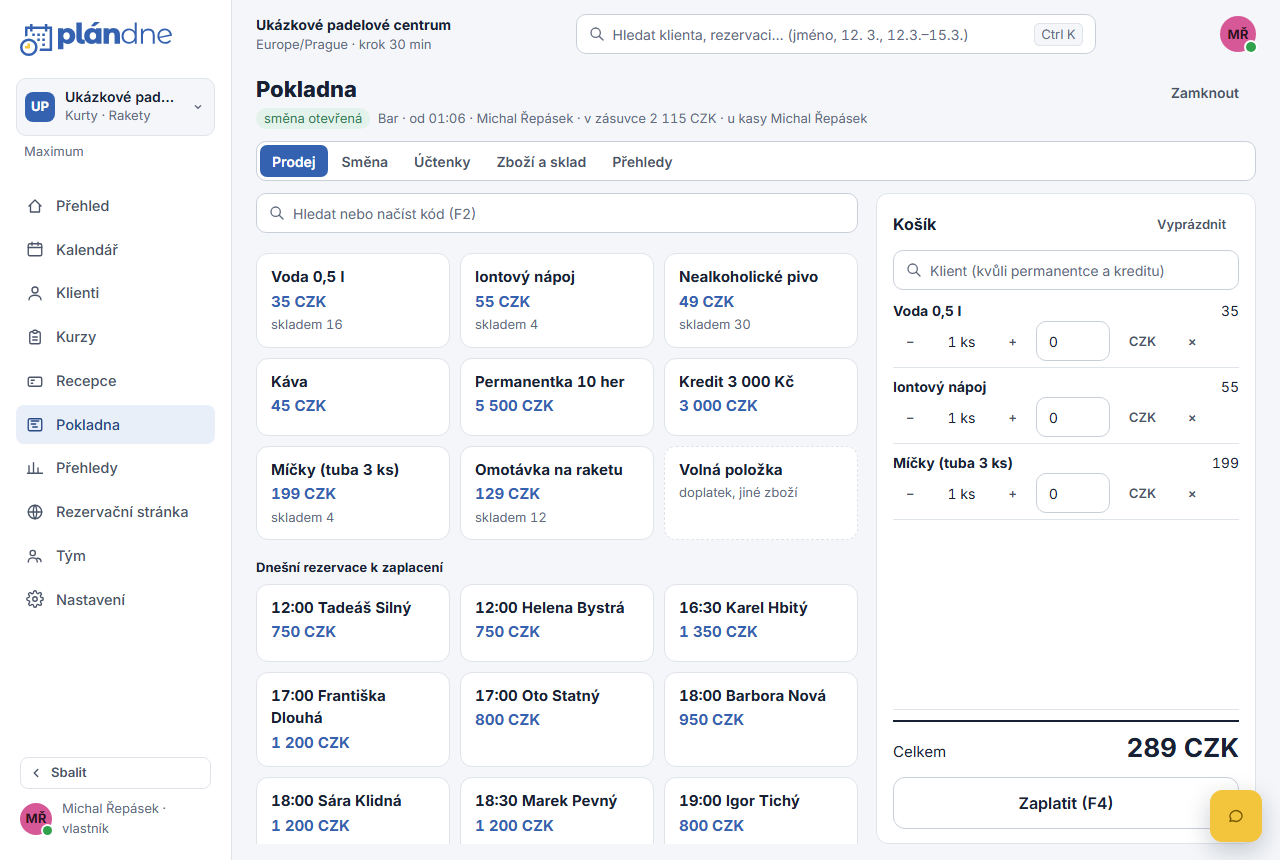Open the yellow chat bubble widget
The height and width of the screenshot is (860, 1280).
(x=1236, y=816)
